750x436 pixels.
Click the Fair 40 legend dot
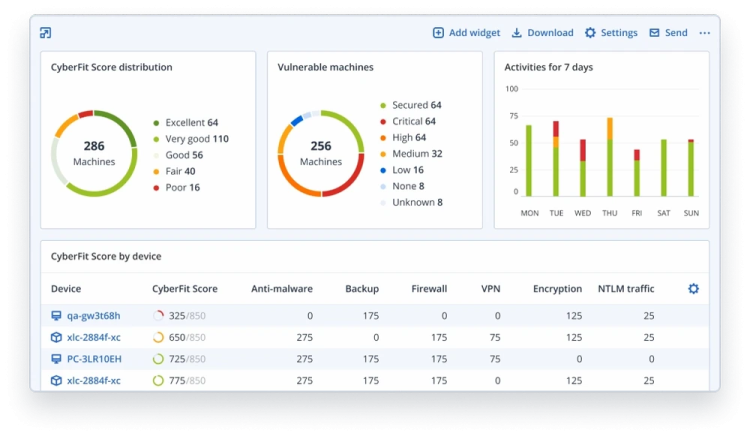click(156, 172)
